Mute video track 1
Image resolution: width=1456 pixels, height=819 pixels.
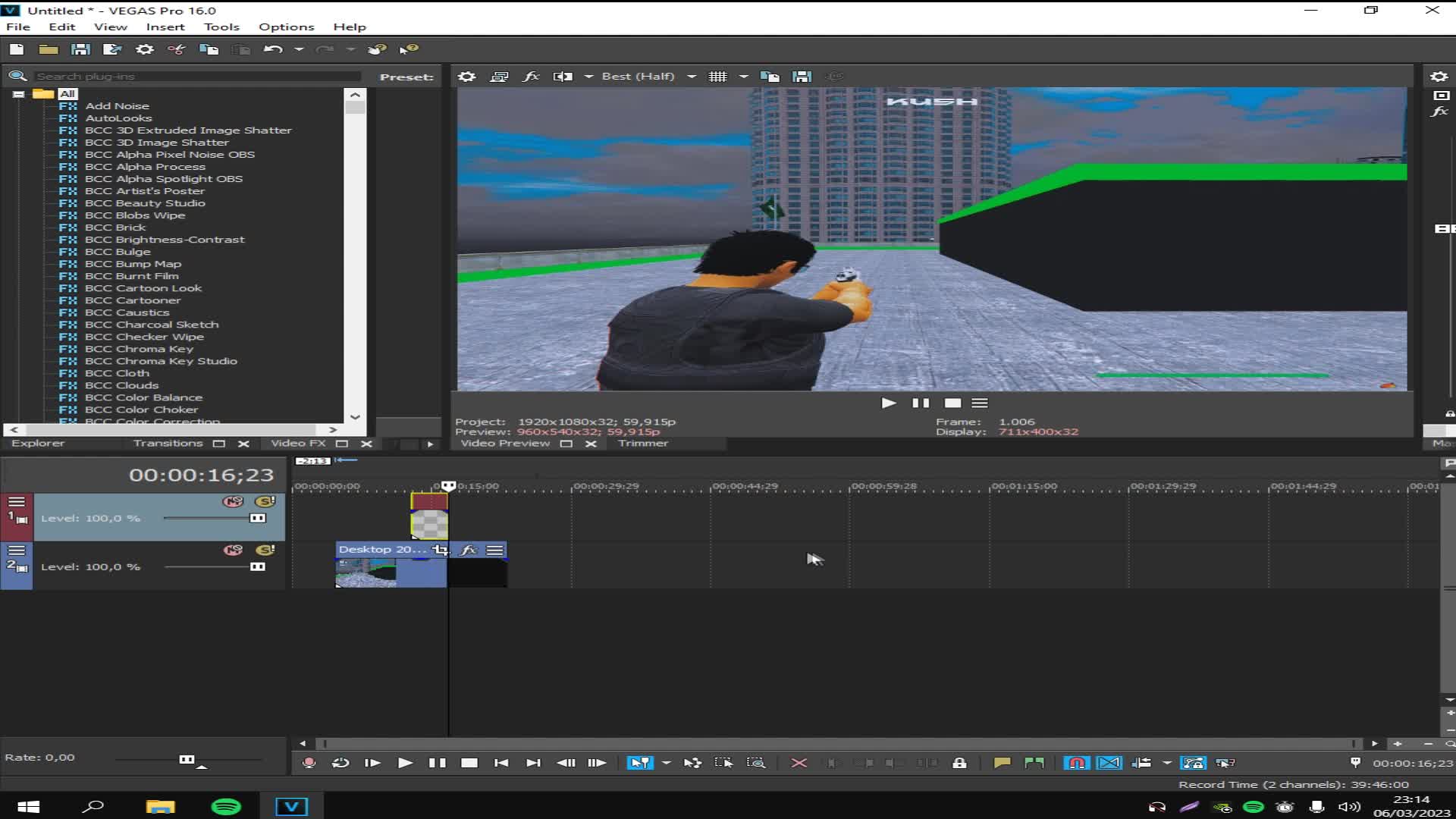pos(233,501)
